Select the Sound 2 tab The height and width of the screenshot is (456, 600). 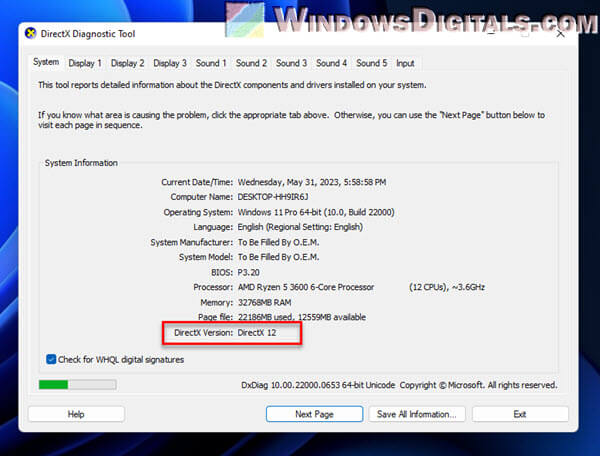pyautogui.click(x=251, y=63)
